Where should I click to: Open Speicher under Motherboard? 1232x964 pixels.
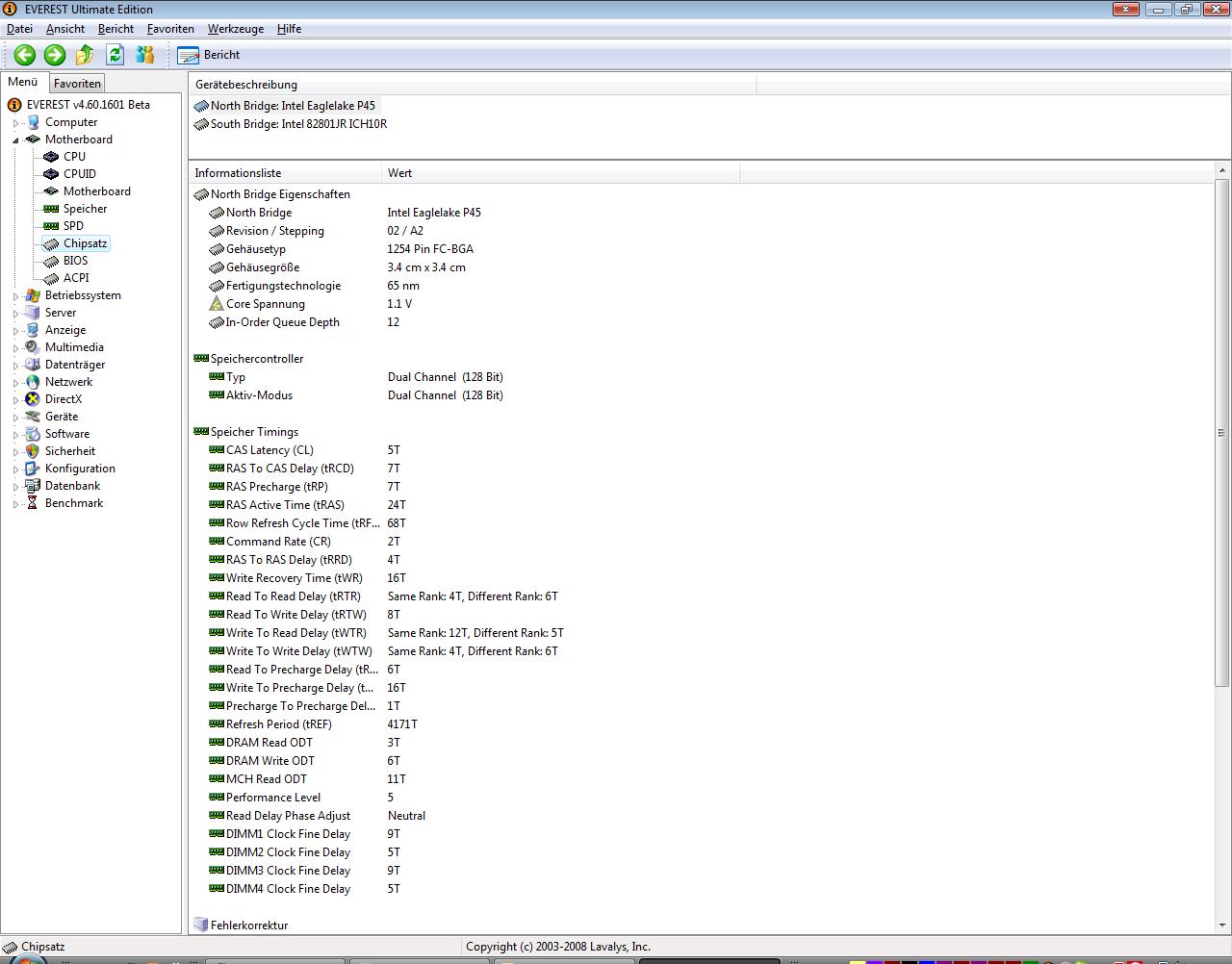85,209
